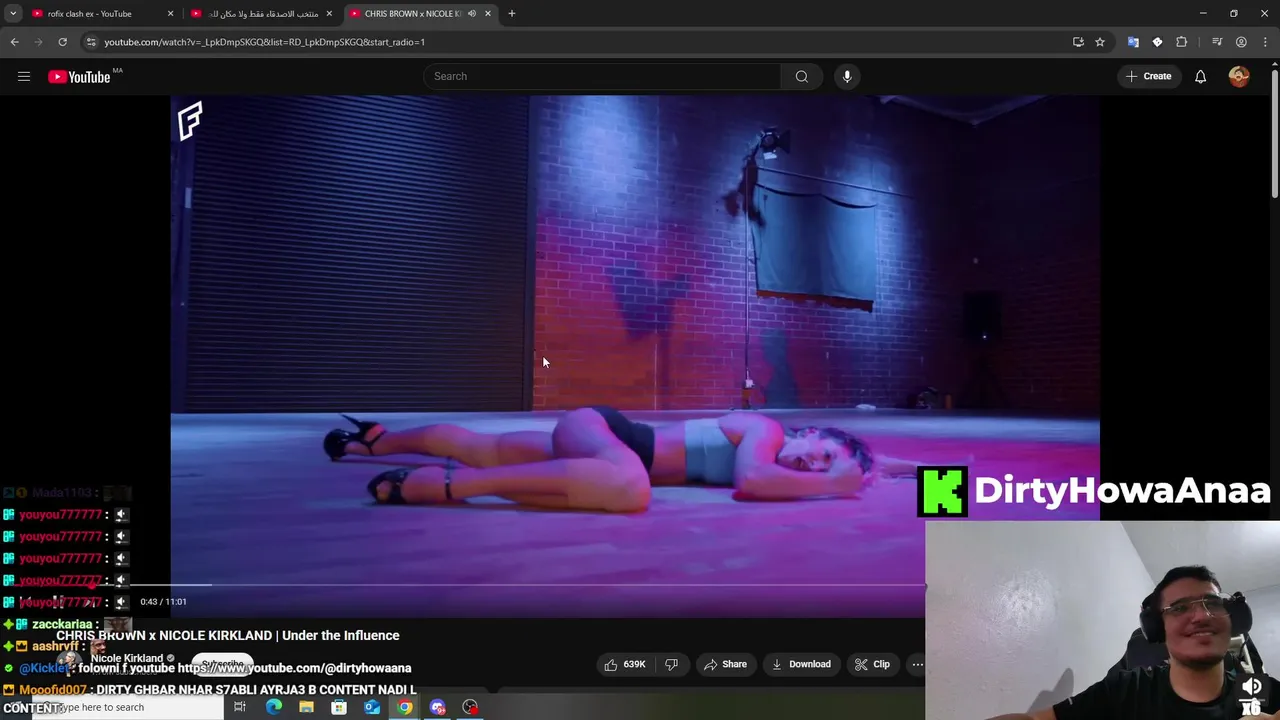
Task: Go to the YouTube home logo
Action: (79, 77)
